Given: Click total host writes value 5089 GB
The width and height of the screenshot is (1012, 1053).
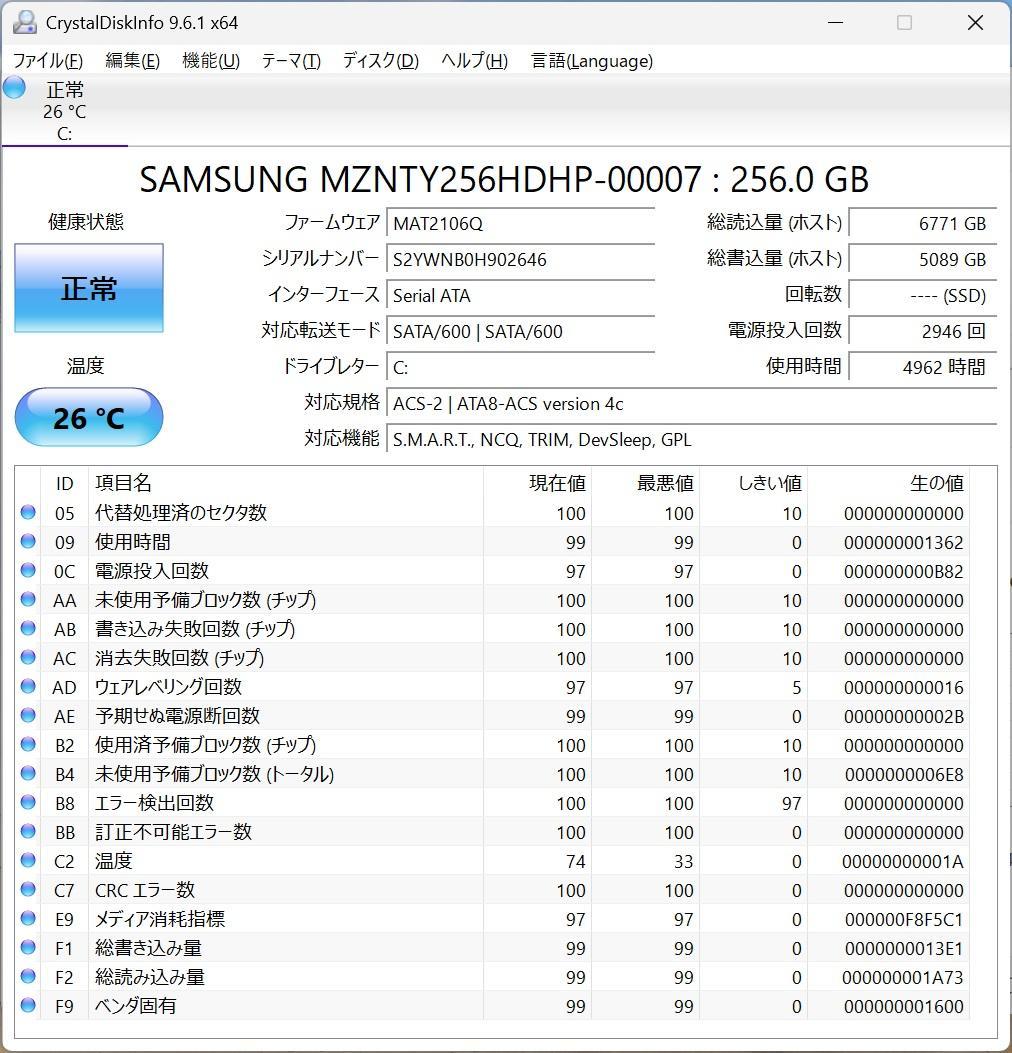Looking at the screenshot, I should pyautogui.click(x=923, y=259).
